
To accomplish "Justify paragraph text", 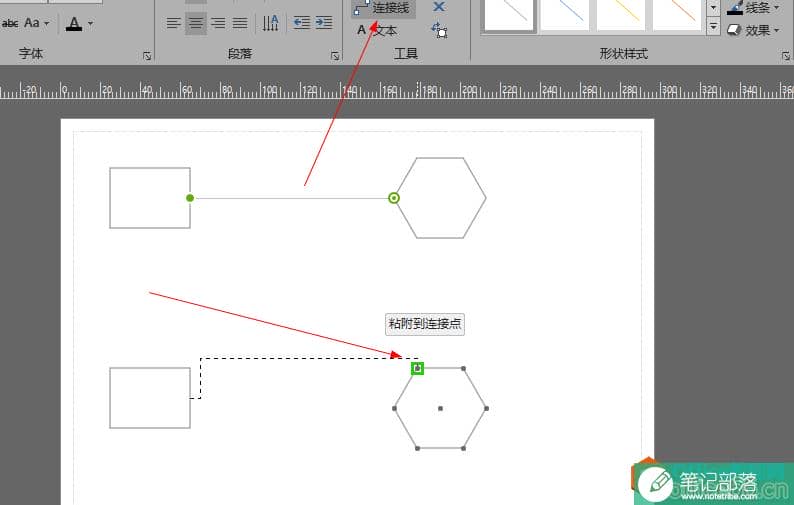I will click(240, 23).
